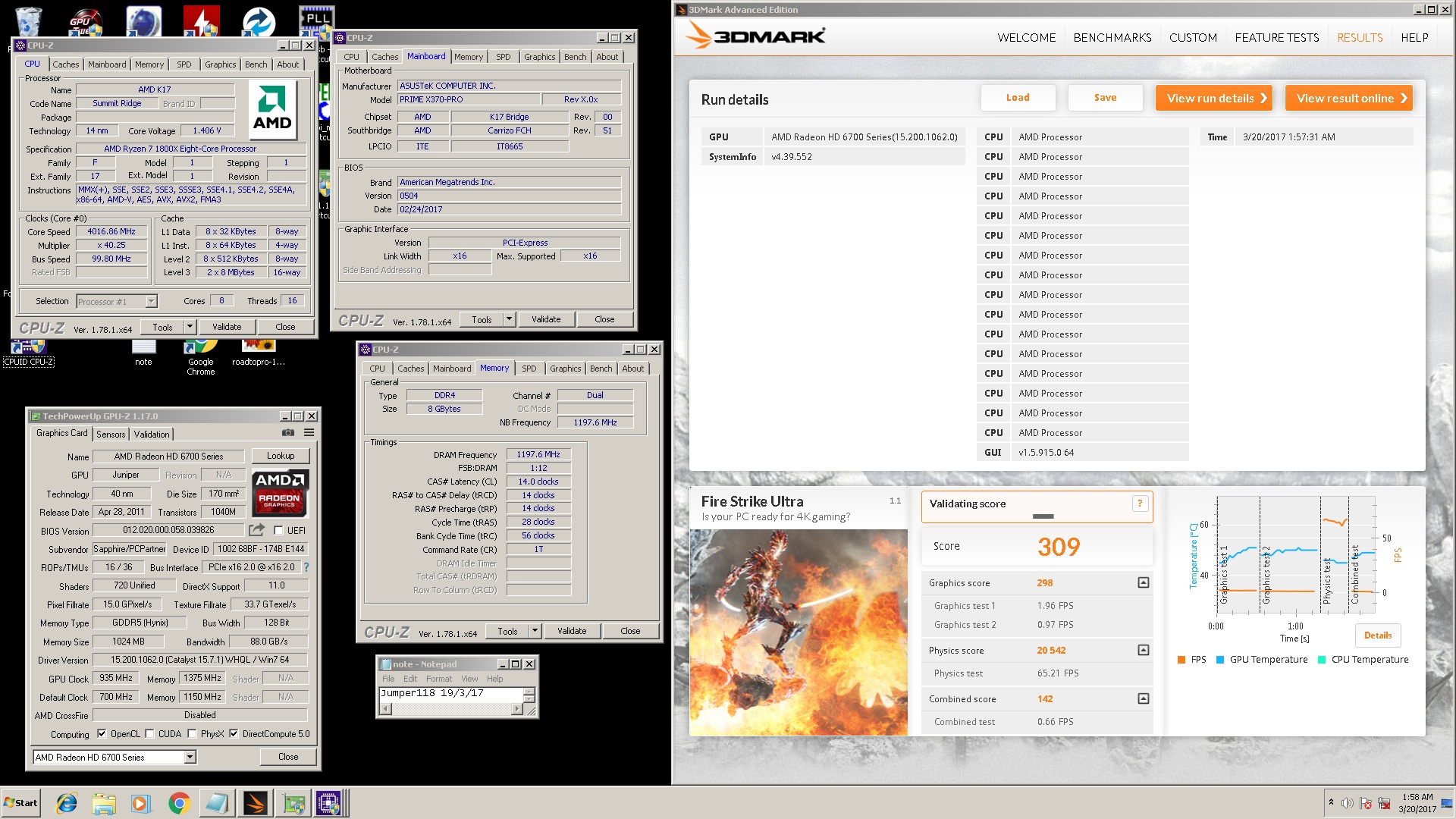Click the Lookup button in GPU-Z
Image resolution: width=1456 pixels, height=819 pixels.
280,456
